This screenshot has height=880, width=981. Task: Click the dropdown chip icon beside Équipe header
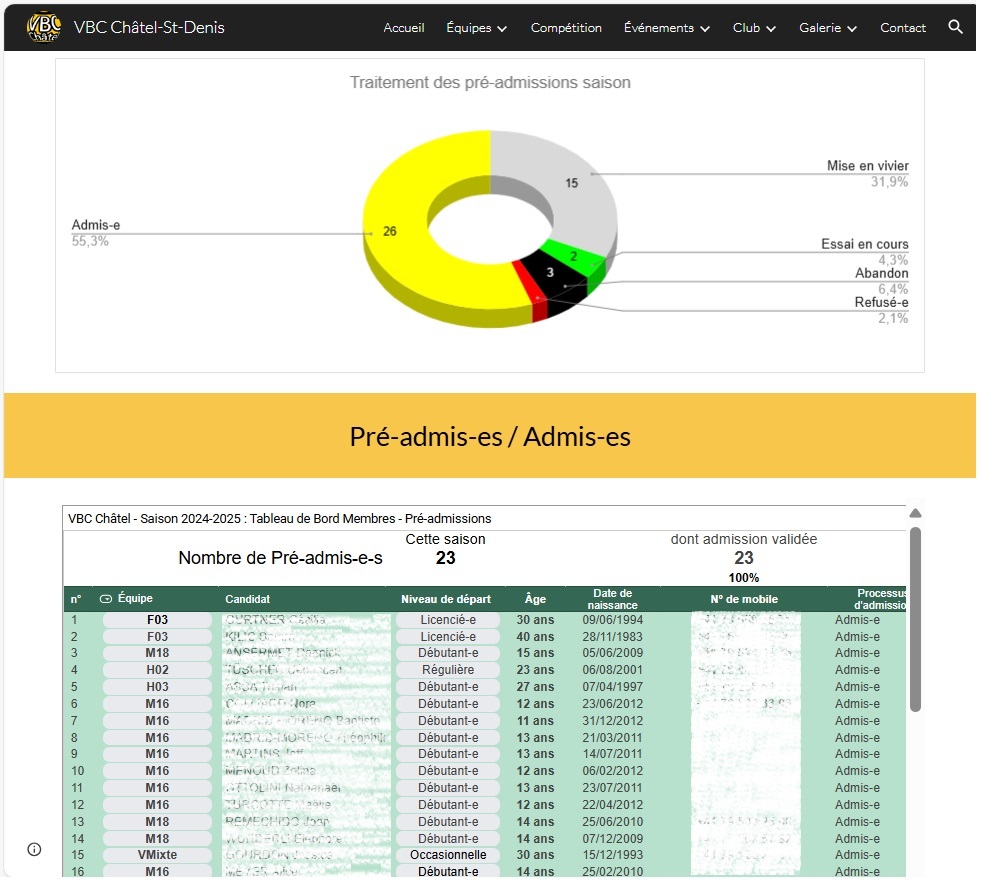pos(106,599)
